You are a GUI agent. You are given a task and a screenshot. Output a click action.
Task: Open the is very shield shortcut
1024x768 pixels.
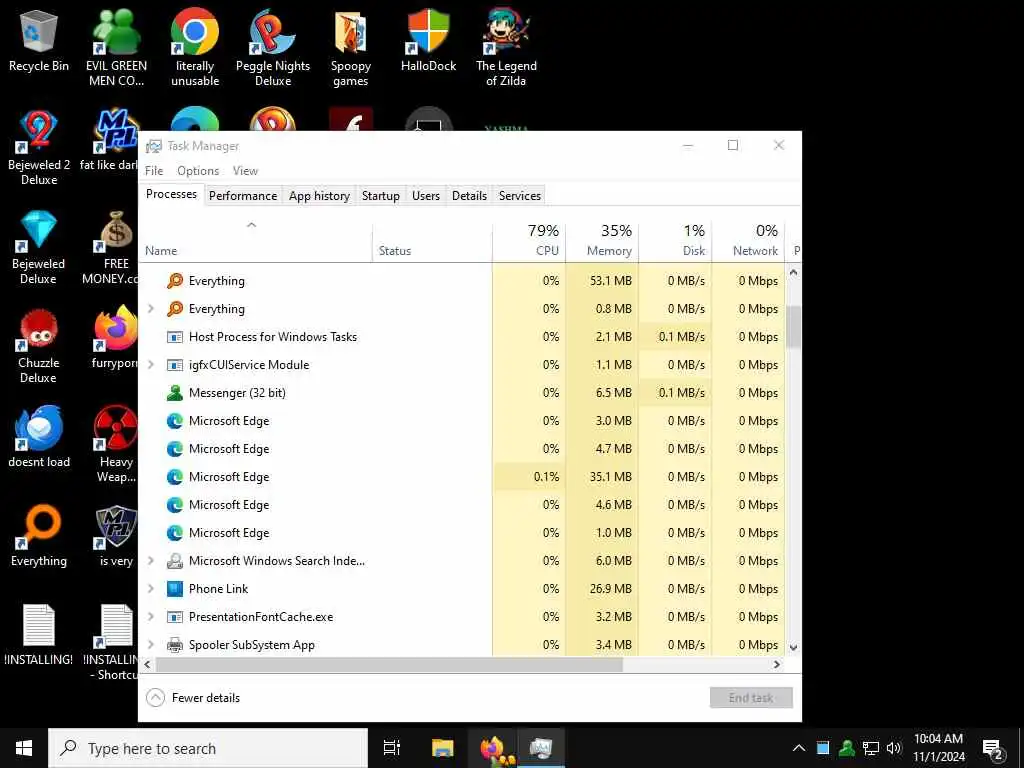pos(116,536)
